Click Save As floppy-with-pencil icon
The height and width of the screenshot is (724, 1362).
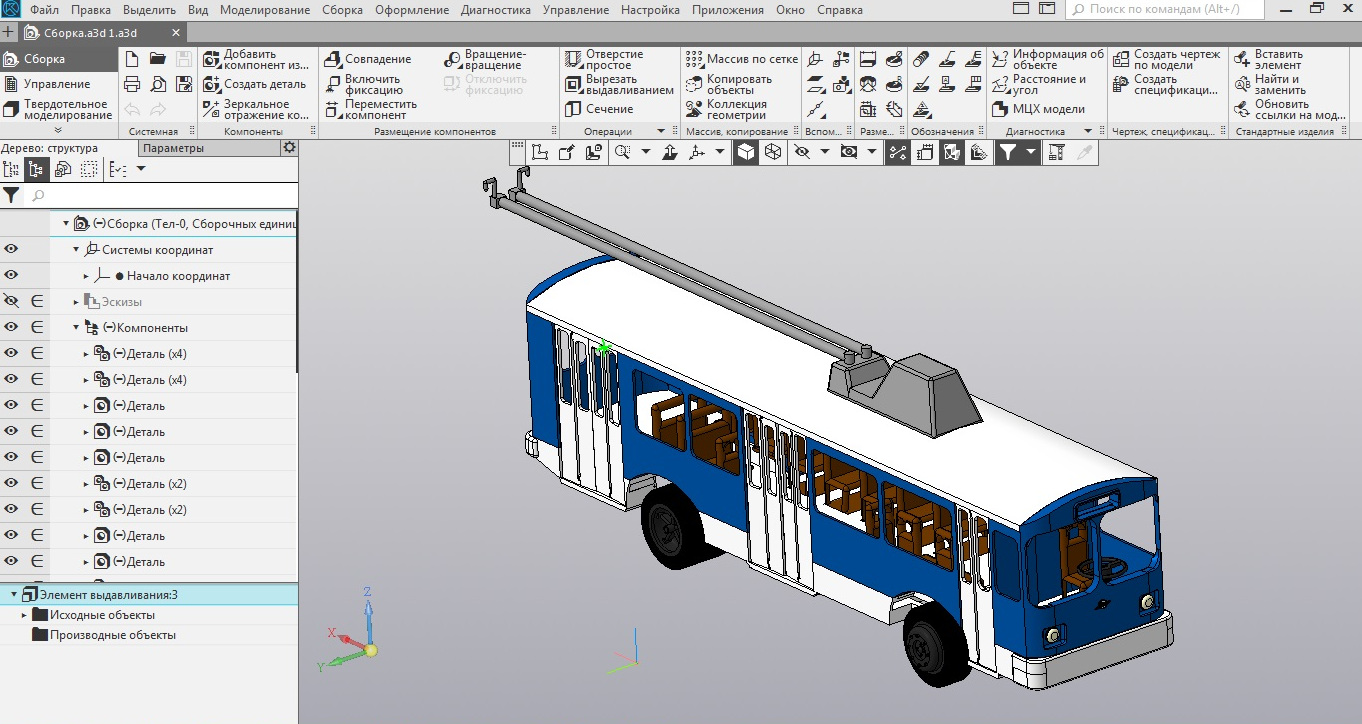click(184, 84)
